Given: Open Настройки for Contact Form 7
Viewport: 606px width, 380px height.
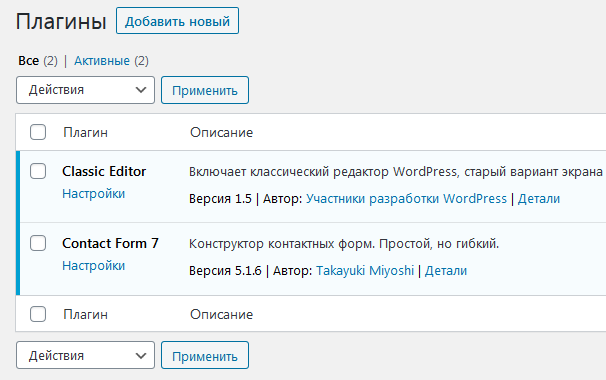Looking at the screenshot, I should point(94,266).
